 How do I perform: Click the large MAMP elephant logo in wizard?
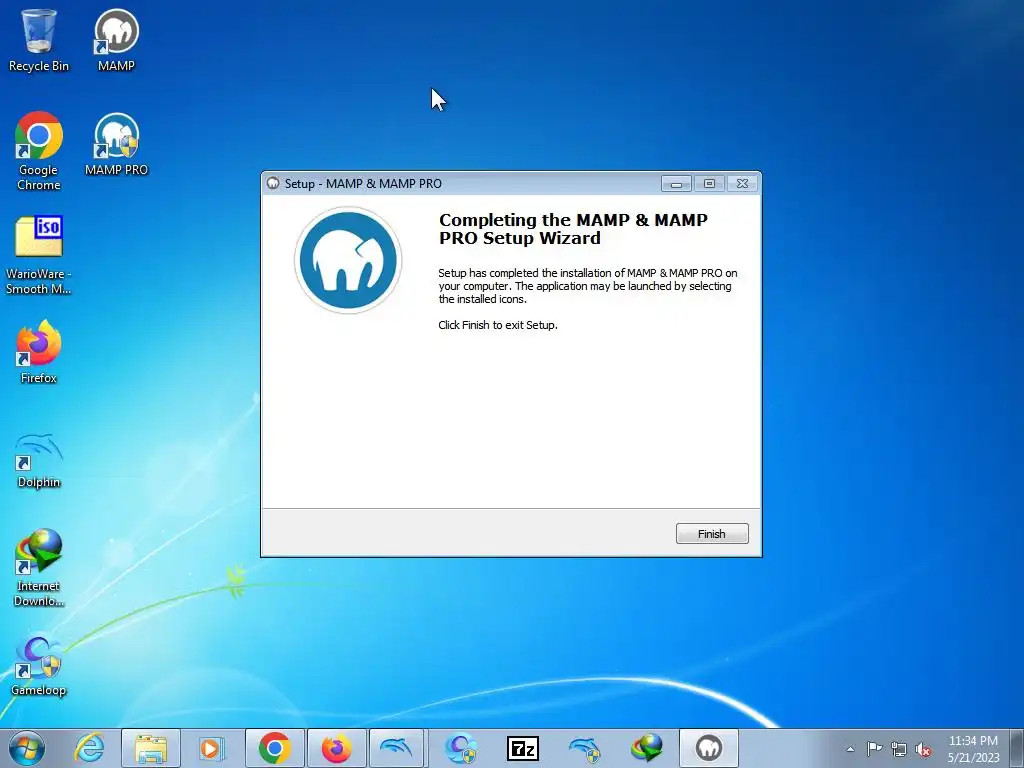tap(348, 260)
